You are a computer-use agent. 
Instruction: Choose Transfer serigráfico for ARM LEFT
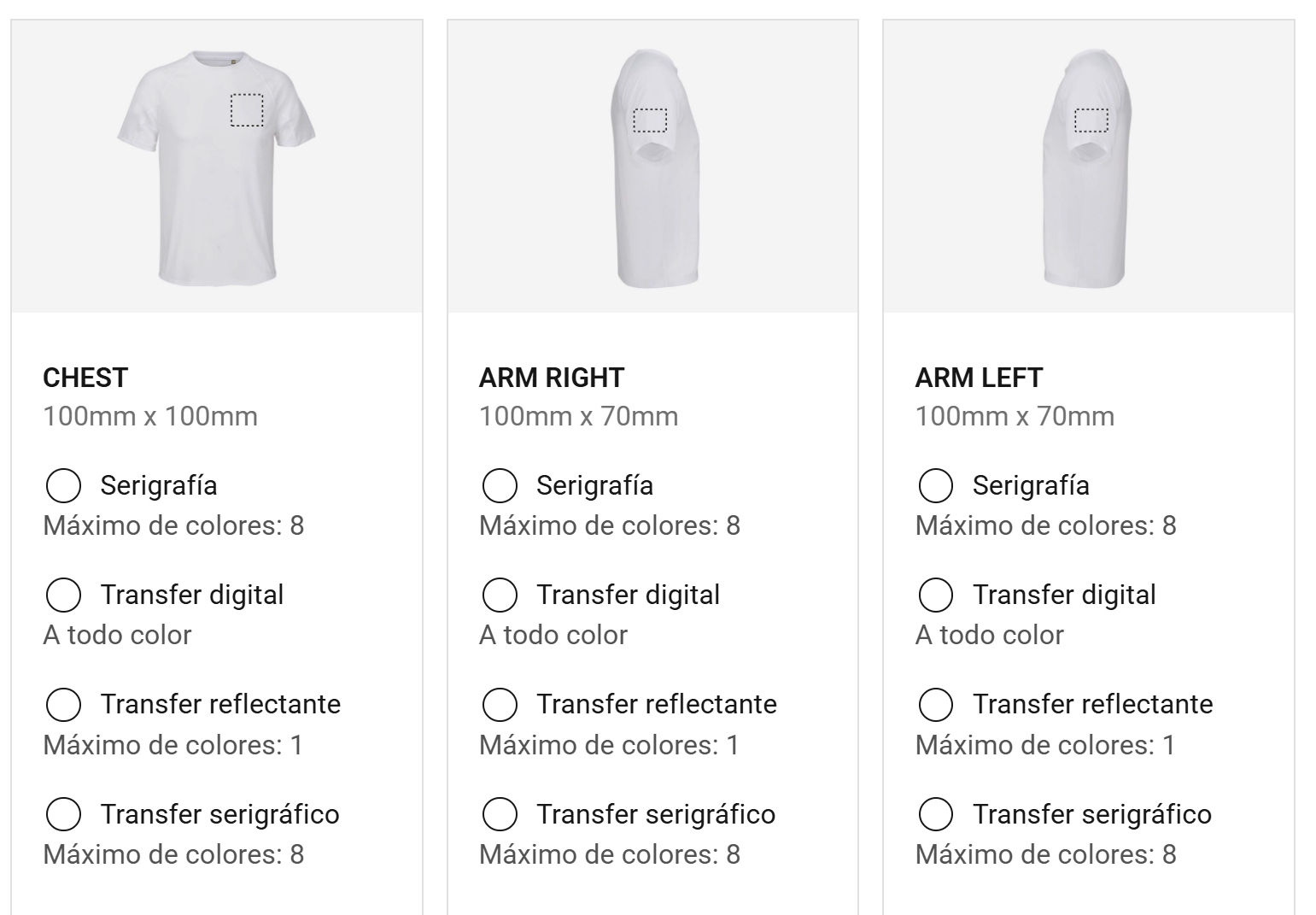(935, 814)
